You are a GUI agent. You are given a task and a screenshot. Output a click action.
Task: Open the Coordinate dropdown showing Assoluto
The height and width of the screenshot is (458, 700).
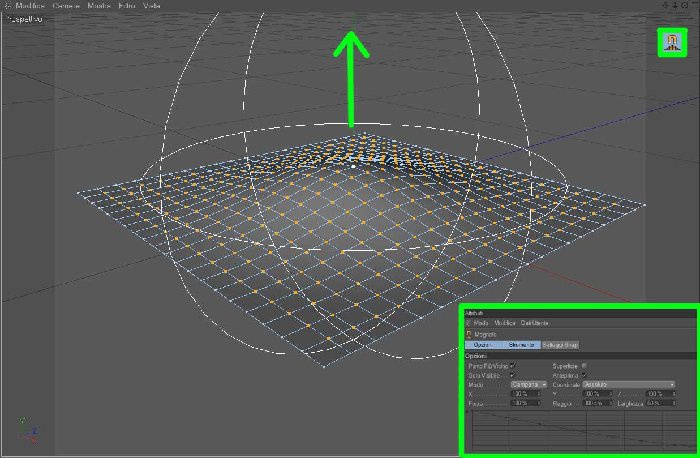(x=629, y=384)
